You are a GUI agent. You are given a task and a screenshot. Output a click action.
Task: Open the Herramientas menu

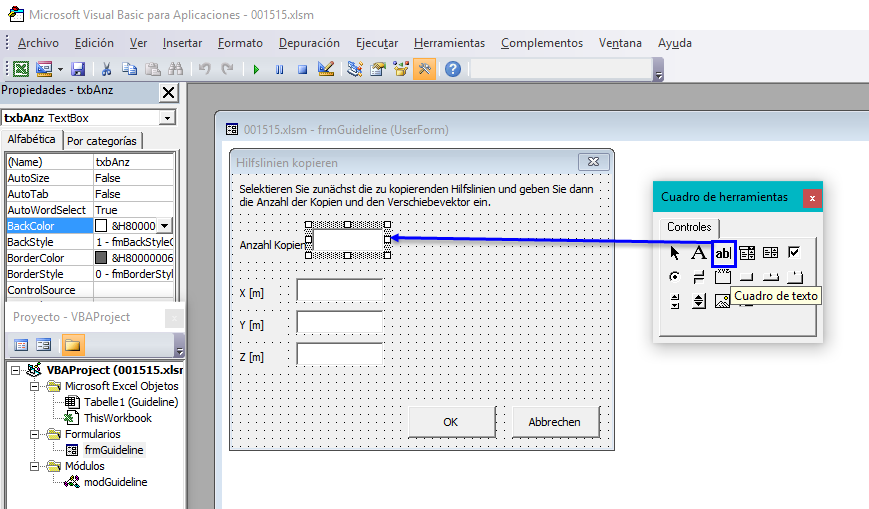[449, 43]
